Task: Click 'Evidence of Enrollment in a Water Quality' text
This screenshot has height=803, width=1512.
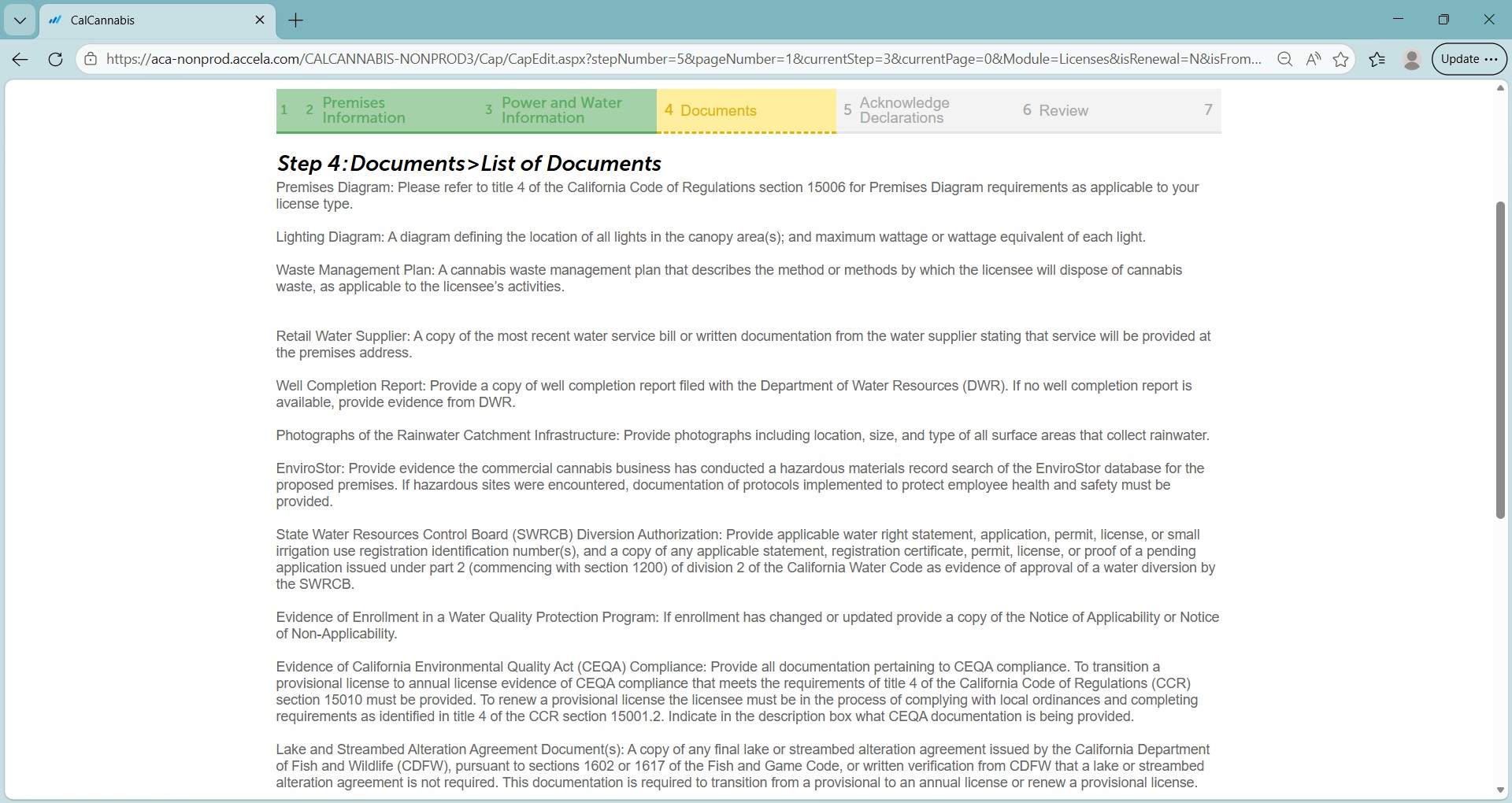Action: [x=747, y=625]
